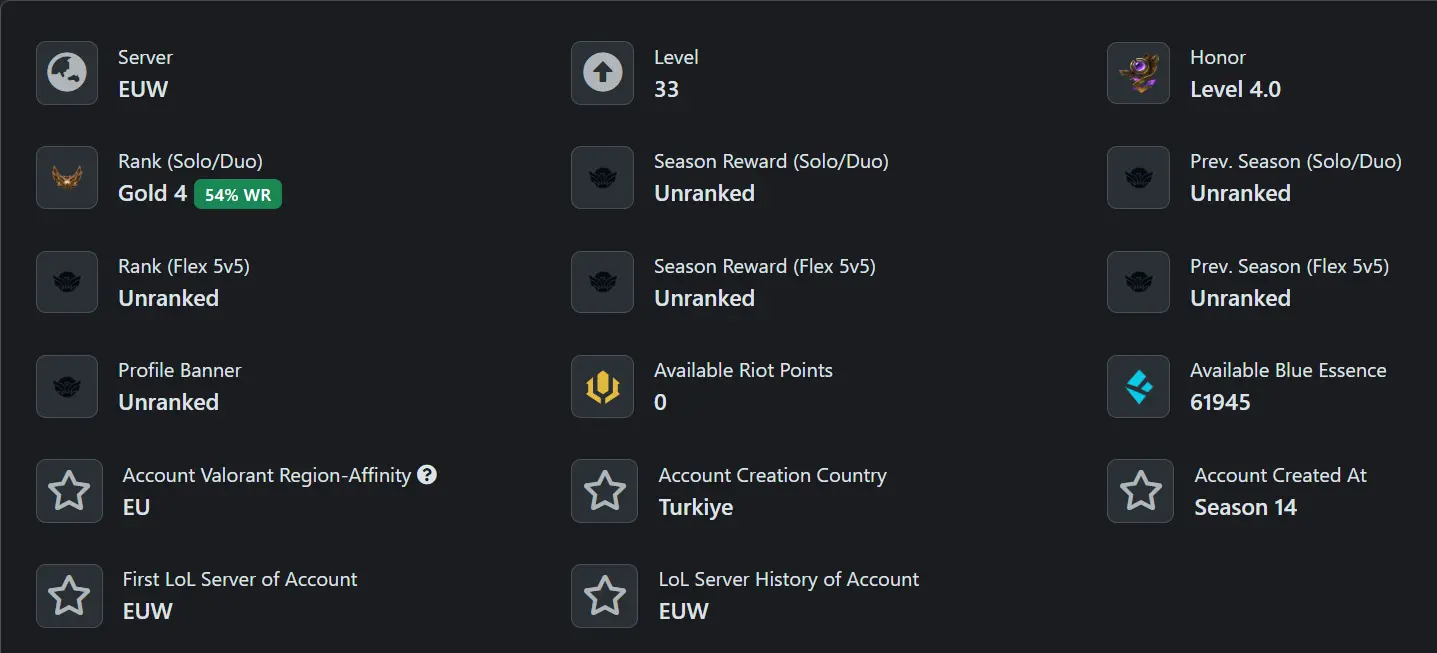The image size is (1437, 653).
Task: Click the Gold rank Solo/Duo emblem
Action: tap(67, 178)
